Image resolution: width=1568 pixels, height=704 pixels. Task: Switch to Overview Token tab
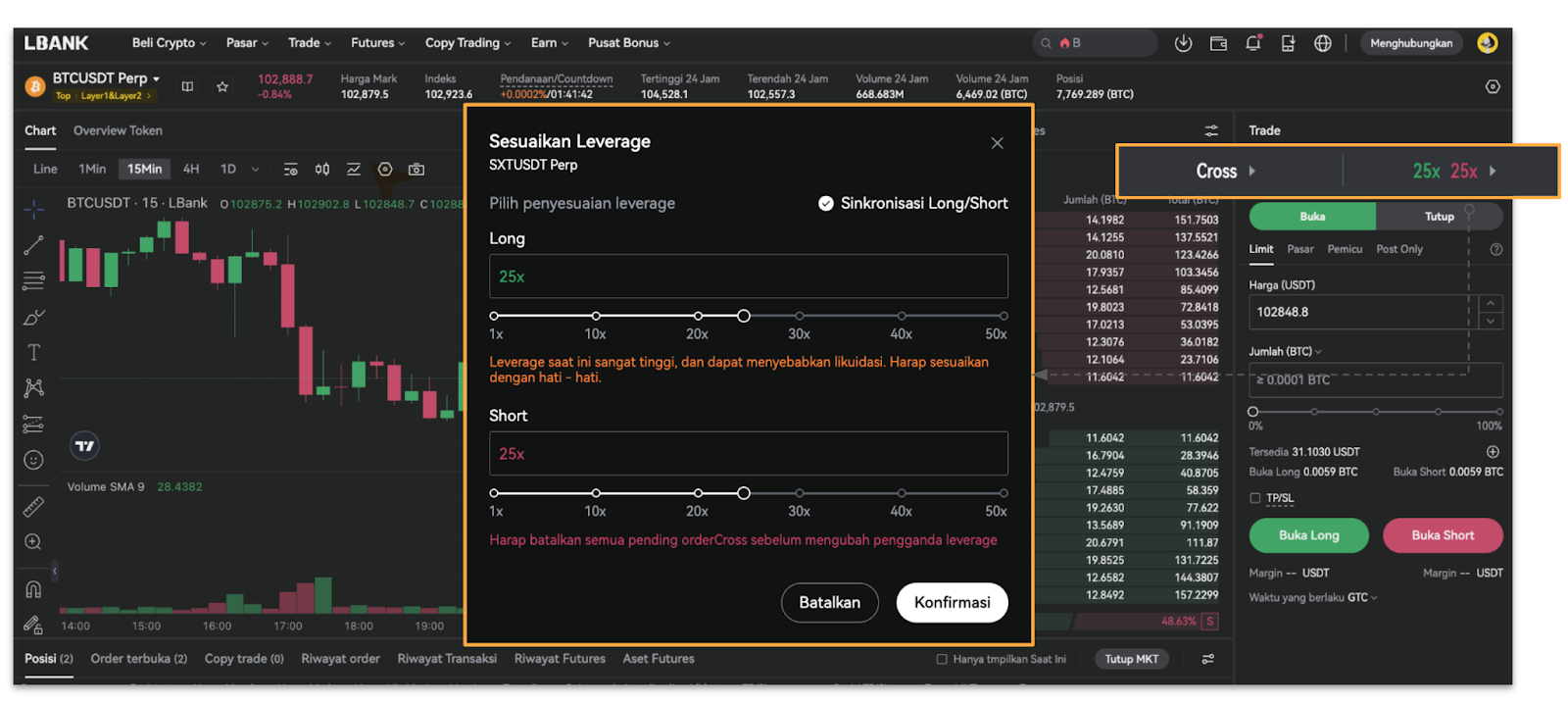pyautogui.click(x=118, y=130)
